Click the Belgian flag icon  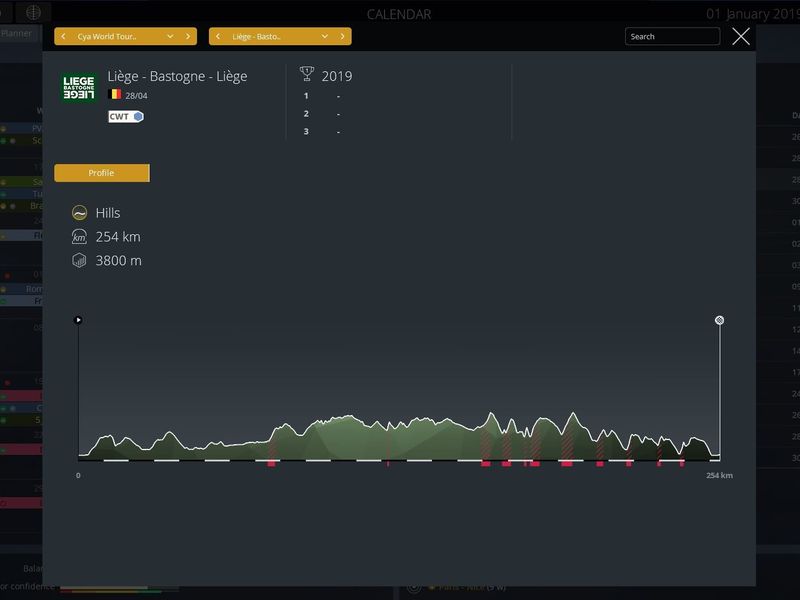click(x=116, y=94)
